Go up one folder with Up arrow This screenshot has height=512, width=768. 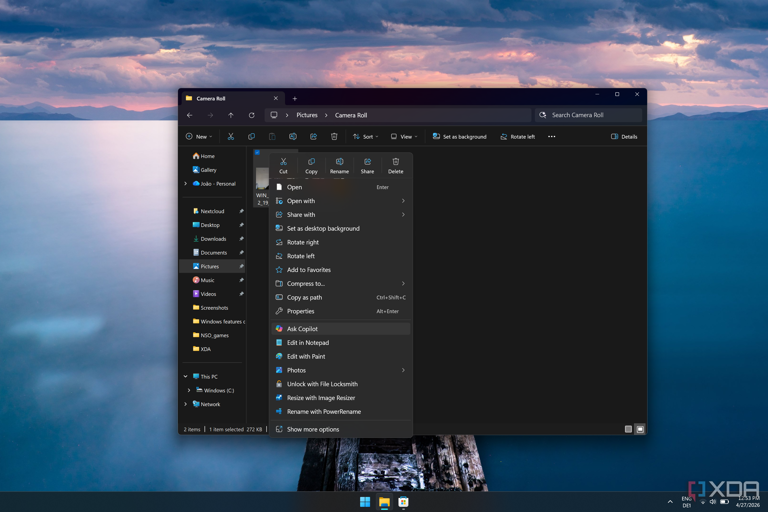(x=231, y=115)
